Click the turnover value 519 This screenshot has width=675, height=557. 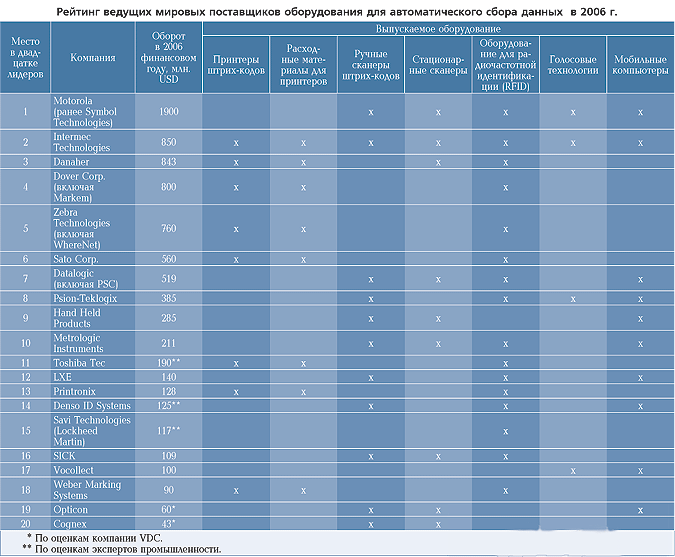169,278
